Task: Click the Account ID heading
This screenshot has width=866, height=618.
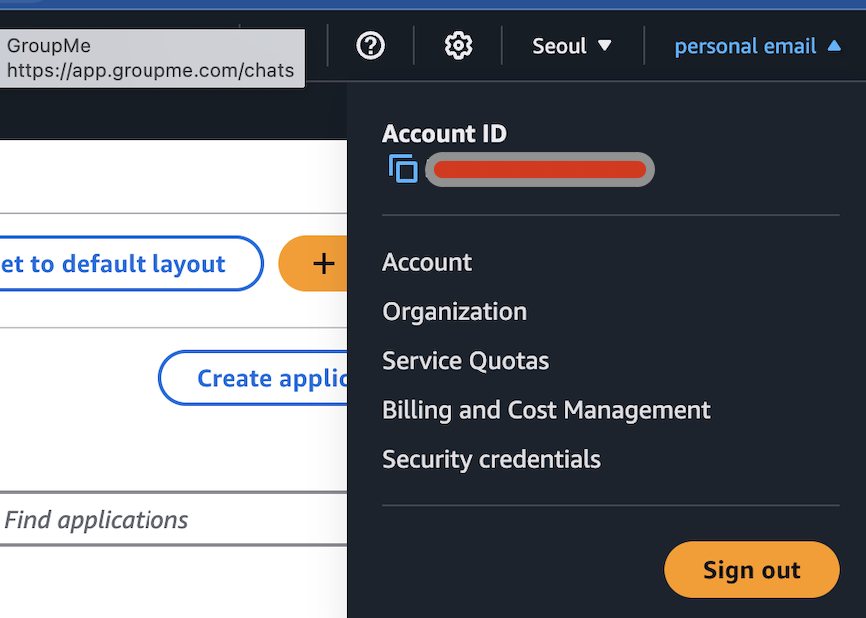Action: point(444,134)
